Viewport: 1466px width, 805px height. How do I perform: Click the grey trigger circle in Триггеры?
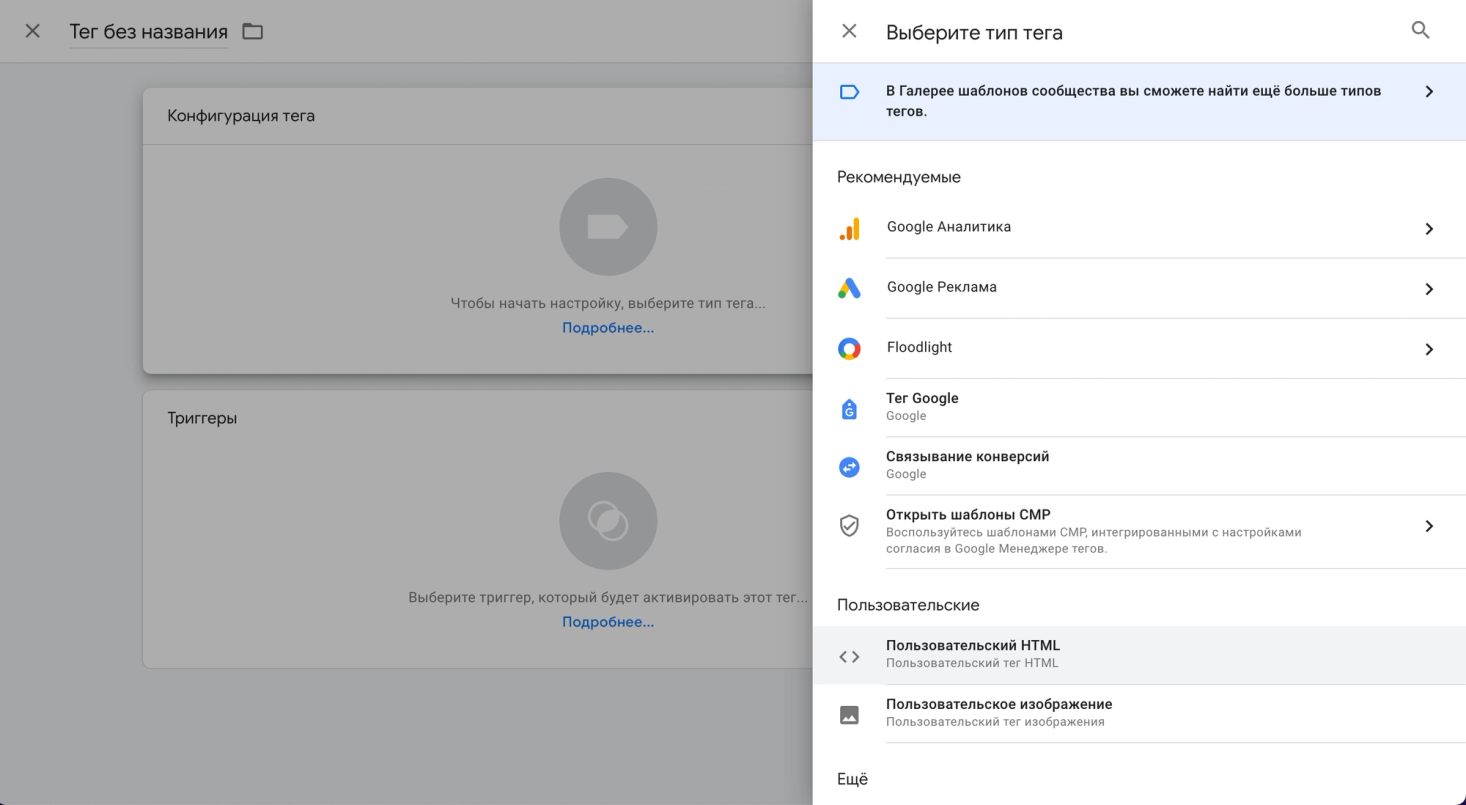point(608,521)
